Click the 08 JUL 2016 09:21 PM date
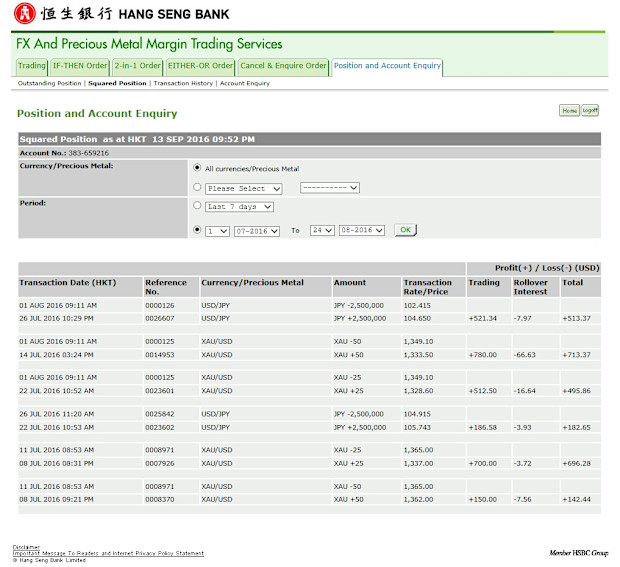The width and height of the screenshot is (620, 567). (57, 500)
